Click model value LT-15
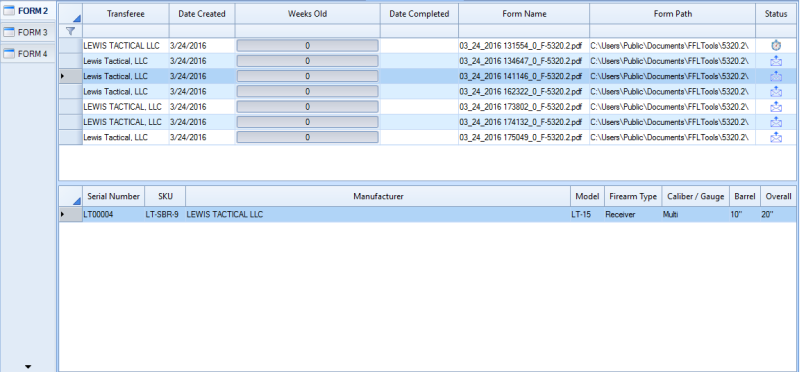Screen dimensions: 800x372 click(581, 215)
